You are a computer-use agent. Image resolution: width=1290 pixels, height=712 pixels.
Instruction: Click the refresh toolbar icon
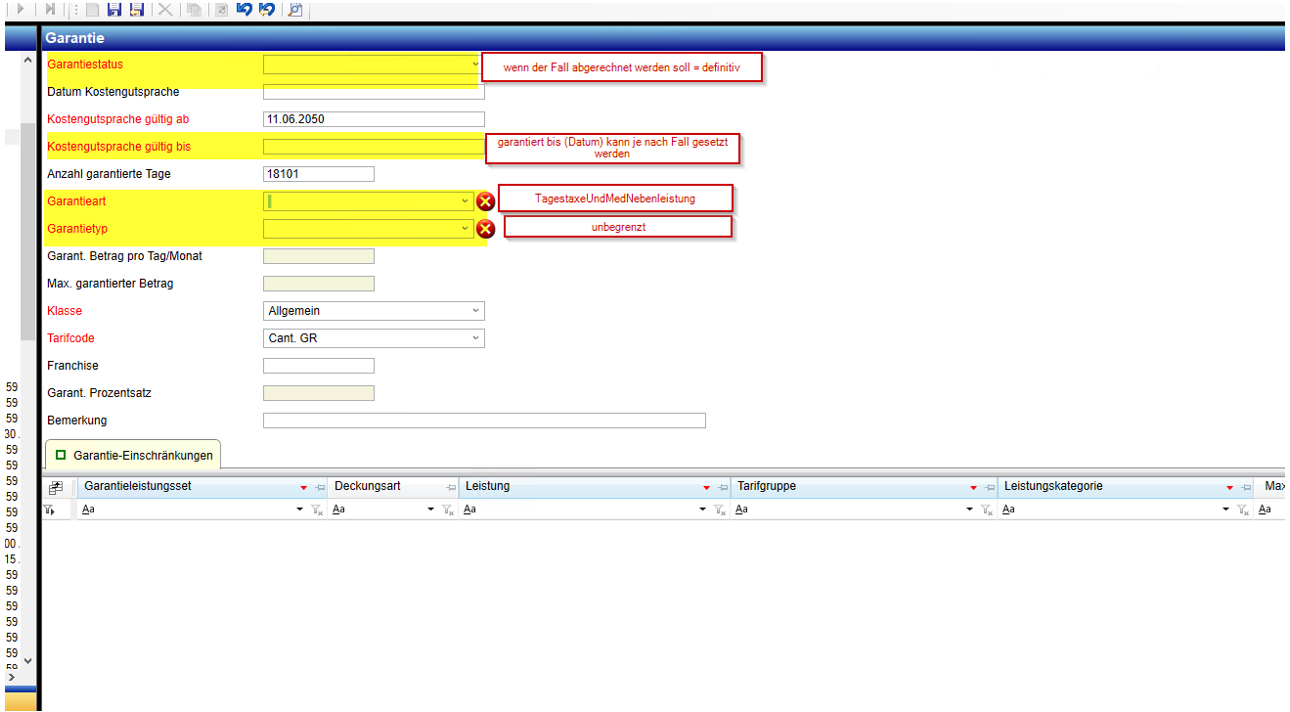point(221,9)
